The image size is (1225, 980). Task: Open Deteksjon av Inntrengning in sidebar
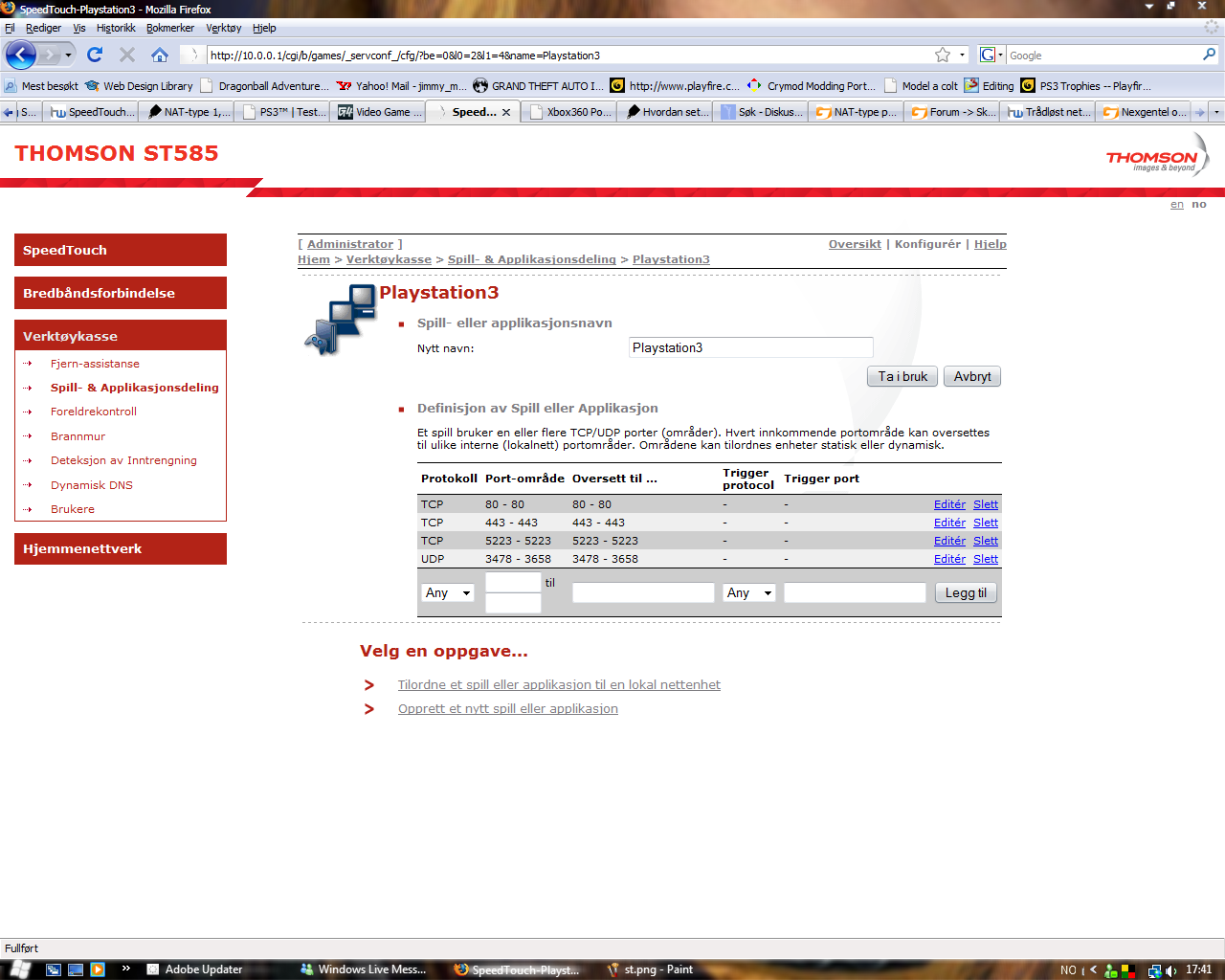(x=123, y=460)
